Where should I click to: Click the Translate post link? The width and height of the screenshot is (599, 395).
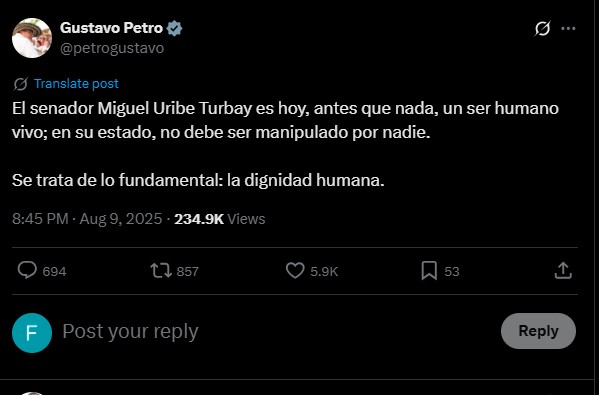(x=76, y=84)
